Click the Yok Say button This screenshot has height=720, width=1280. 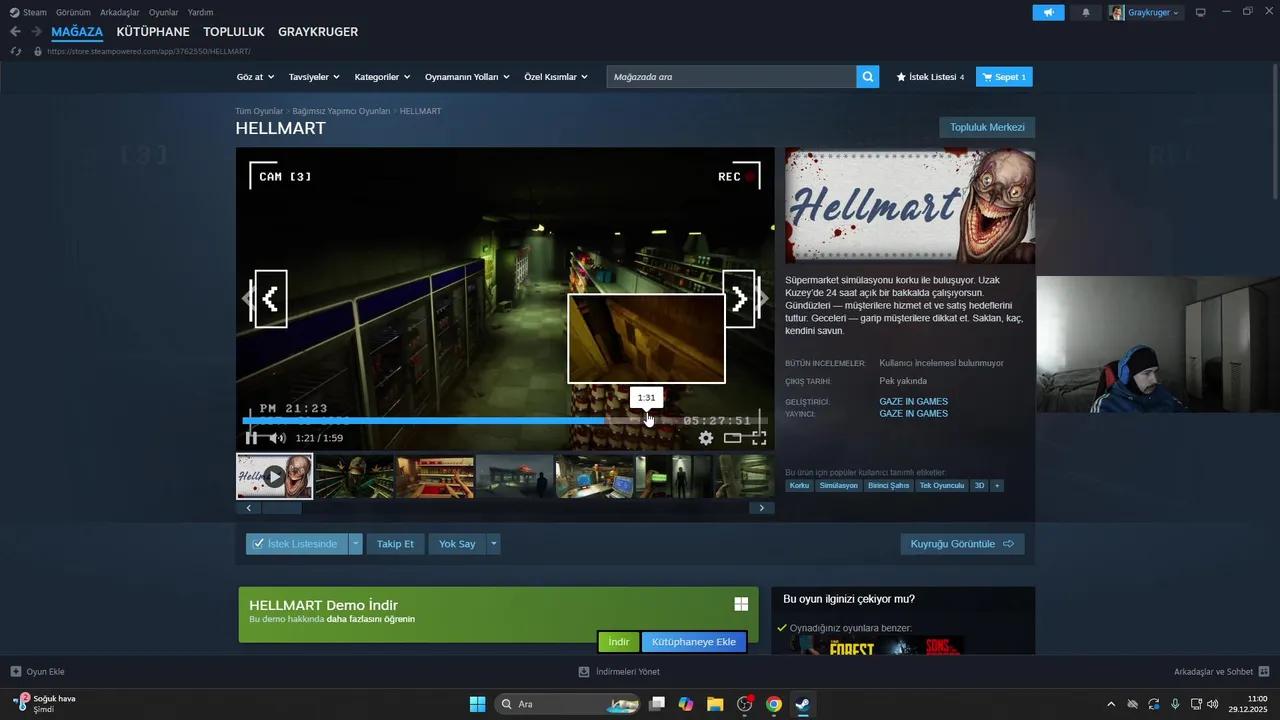click(x=457, y=544)
